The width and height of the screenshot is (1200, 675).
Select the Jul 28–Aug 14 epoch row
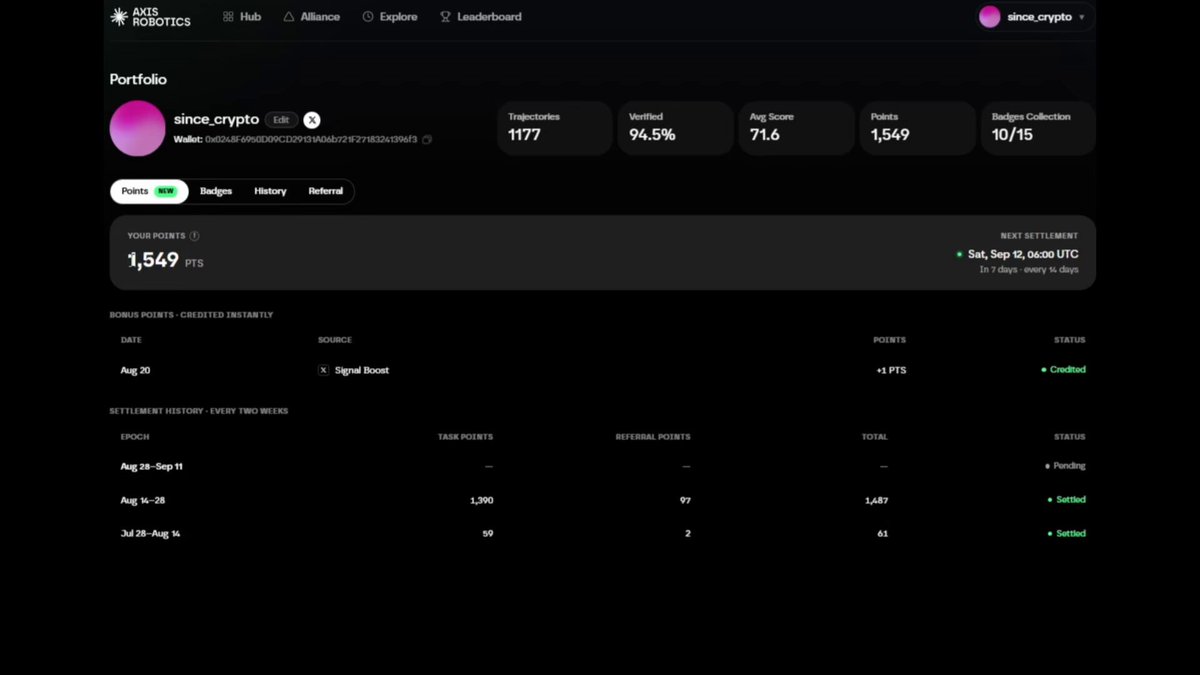[602, 534]
